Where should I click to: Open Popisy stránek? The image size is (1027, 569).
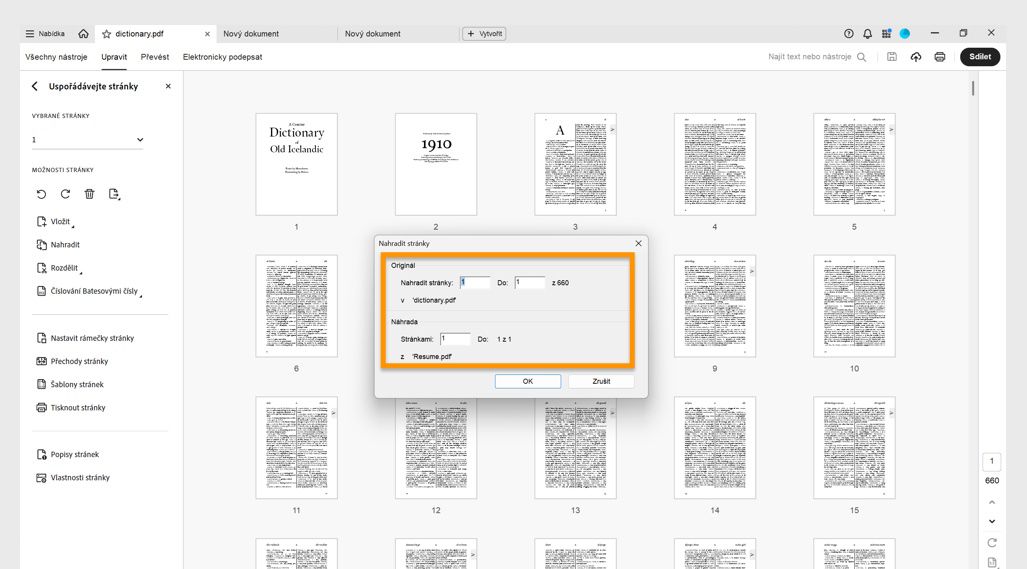click(x=68, y=454)
